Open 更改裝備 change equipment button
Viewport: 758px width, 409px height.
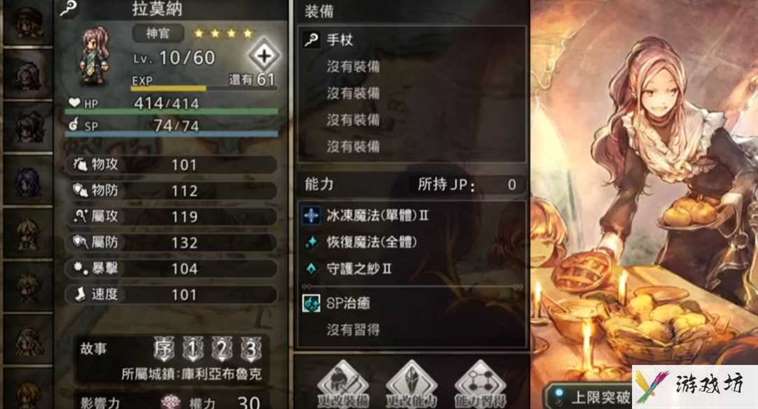pyautogui.click(x=343, y=385)
